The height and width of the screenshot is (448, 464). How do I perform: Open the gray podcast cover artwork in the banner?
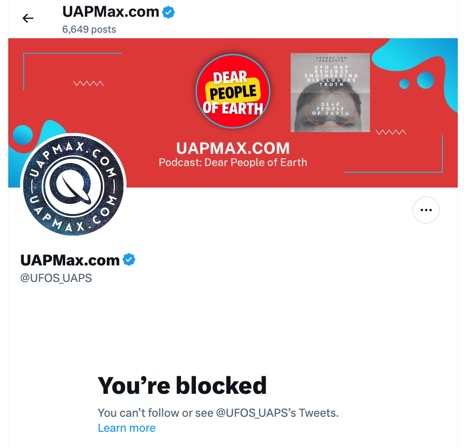click(330, 92)
